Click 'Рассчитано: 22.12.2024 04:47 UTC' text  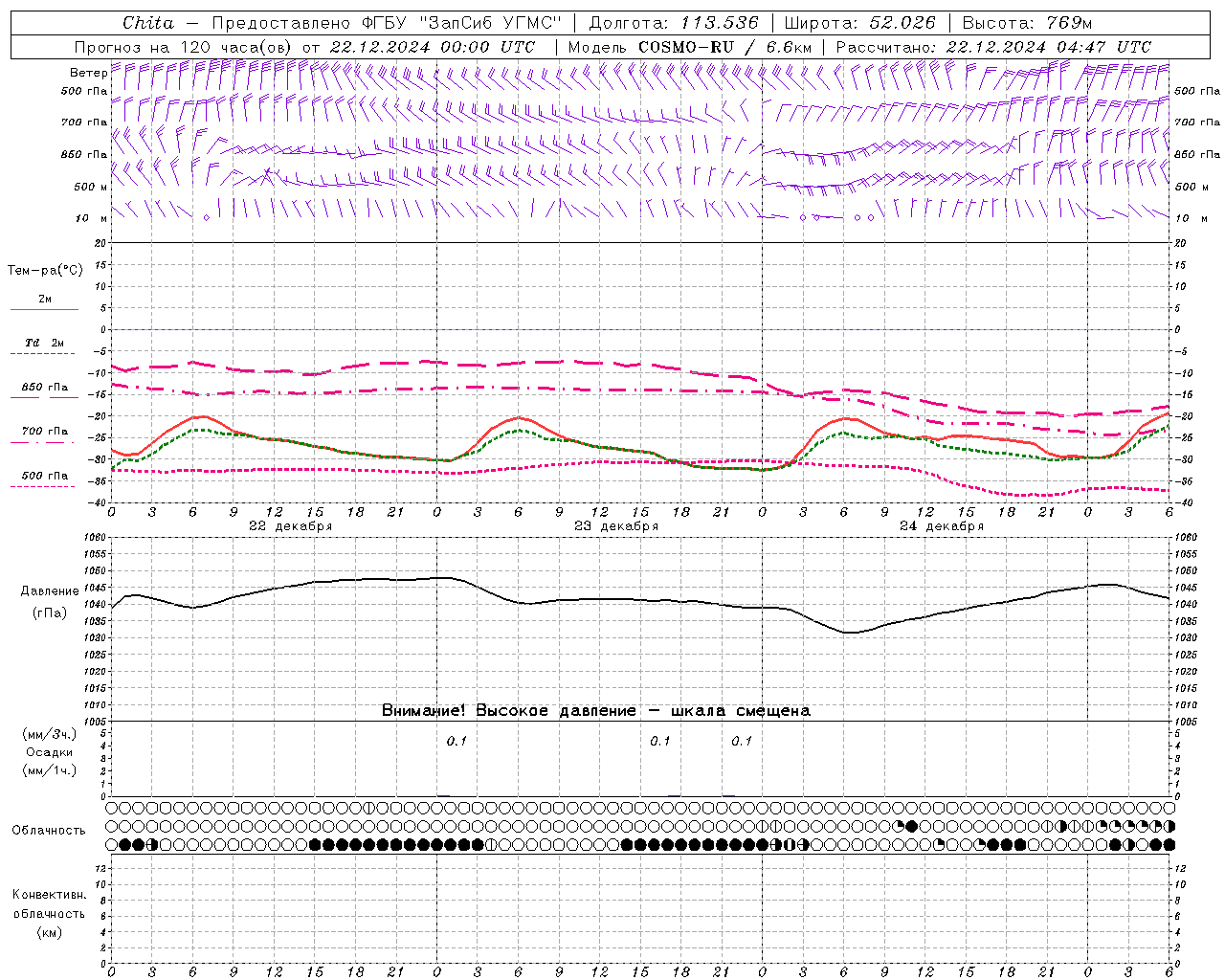pyautogui.click(x=993, y=47)
